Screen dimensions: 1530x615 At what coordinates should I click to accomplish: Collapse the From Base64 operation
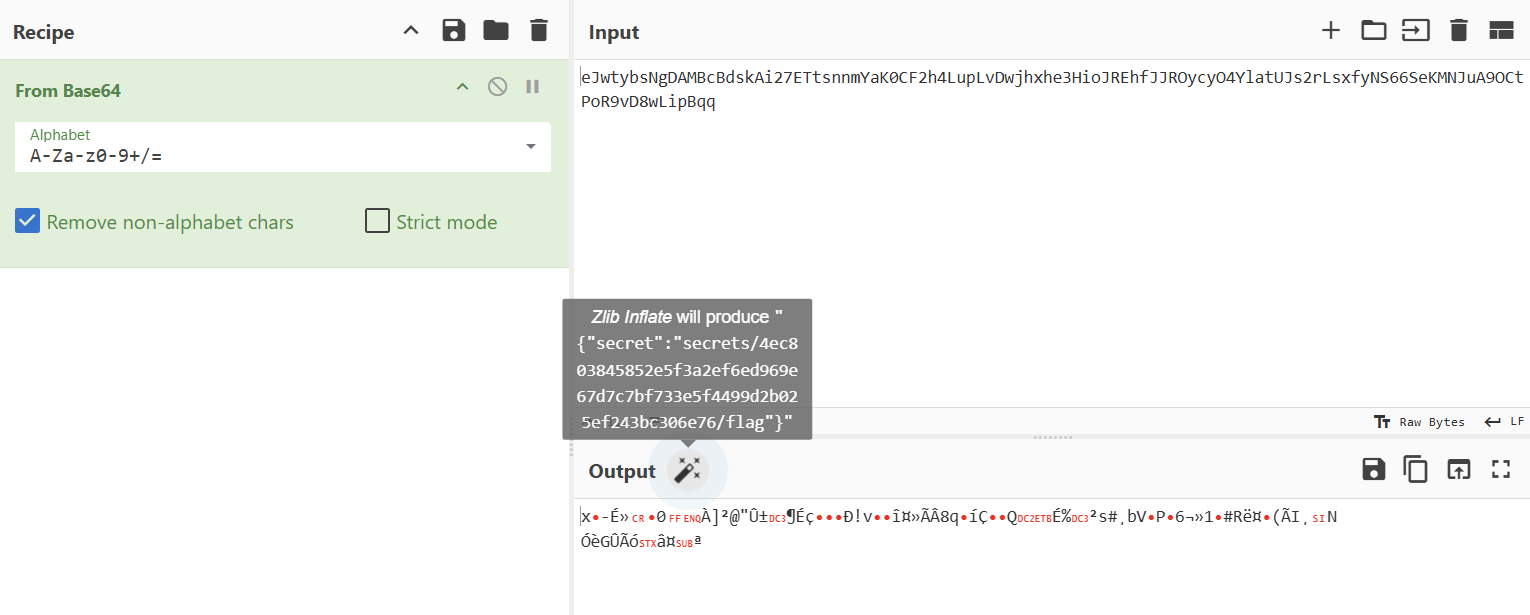(x=462, y=88)
